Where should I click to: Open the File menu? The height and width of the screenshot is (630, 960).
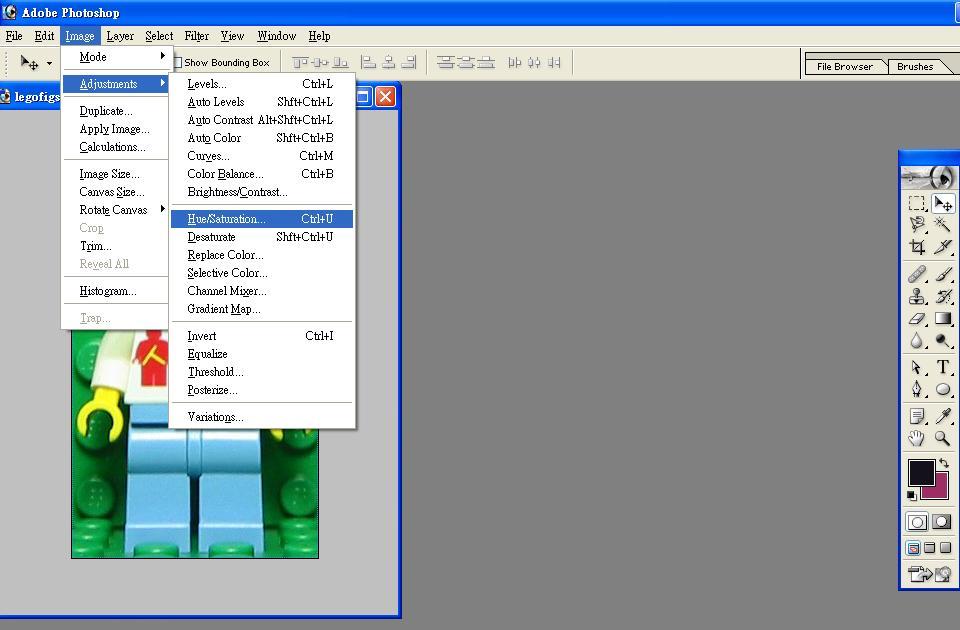[13, 36]
